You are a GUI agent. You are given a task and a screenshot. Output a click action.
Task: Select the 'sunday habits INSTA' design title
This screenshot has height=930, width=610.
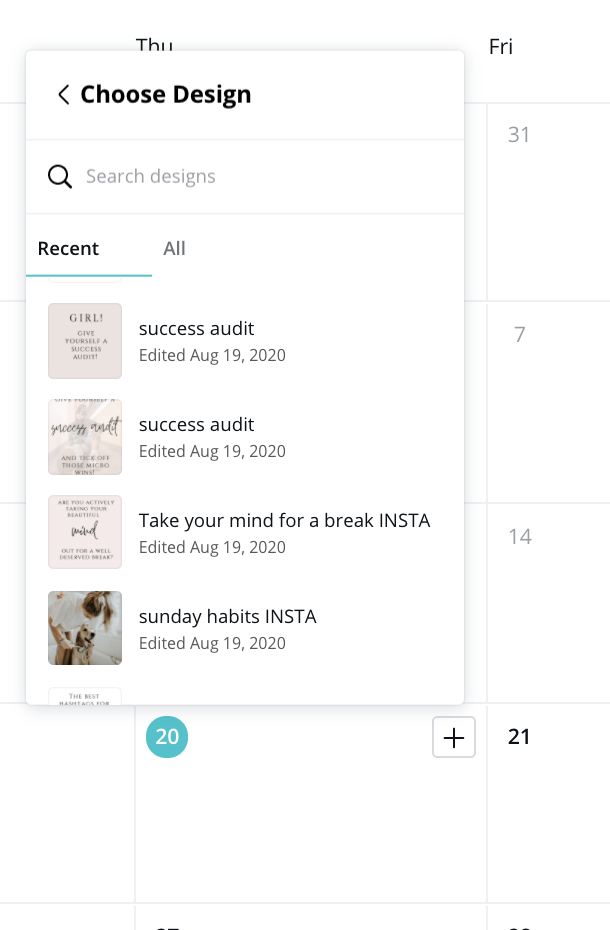pyautogui.click(x=227, y=617)
